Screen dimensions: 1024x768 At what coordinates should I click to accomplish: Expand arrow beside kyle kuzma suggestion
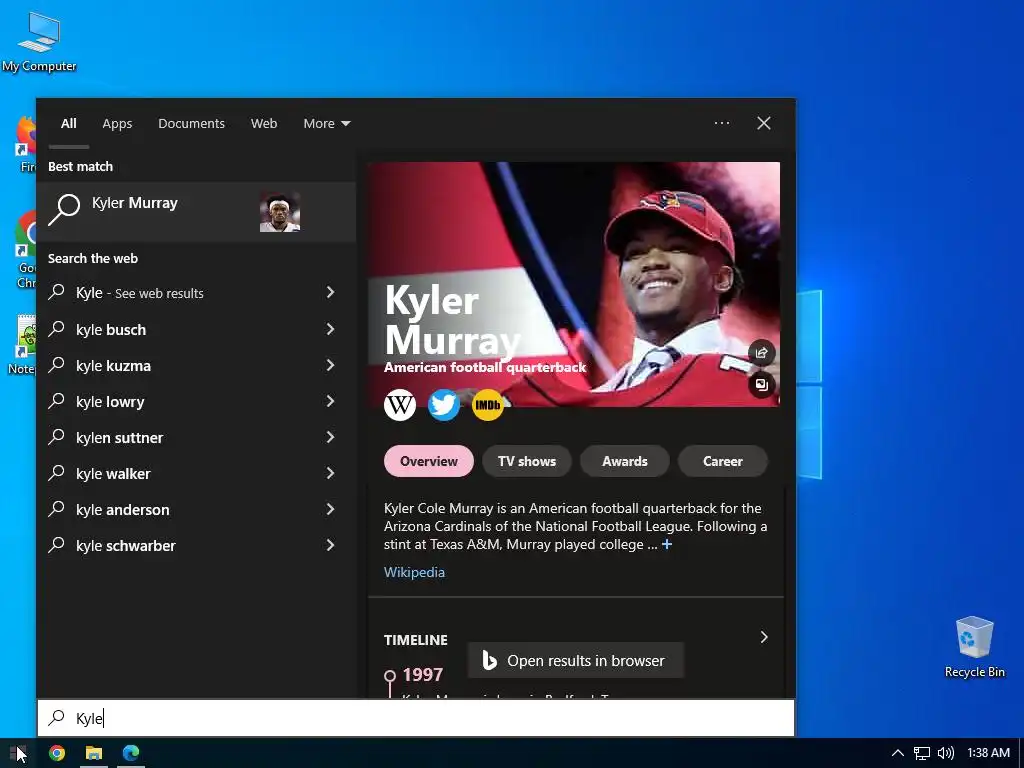tap(330, 365)
